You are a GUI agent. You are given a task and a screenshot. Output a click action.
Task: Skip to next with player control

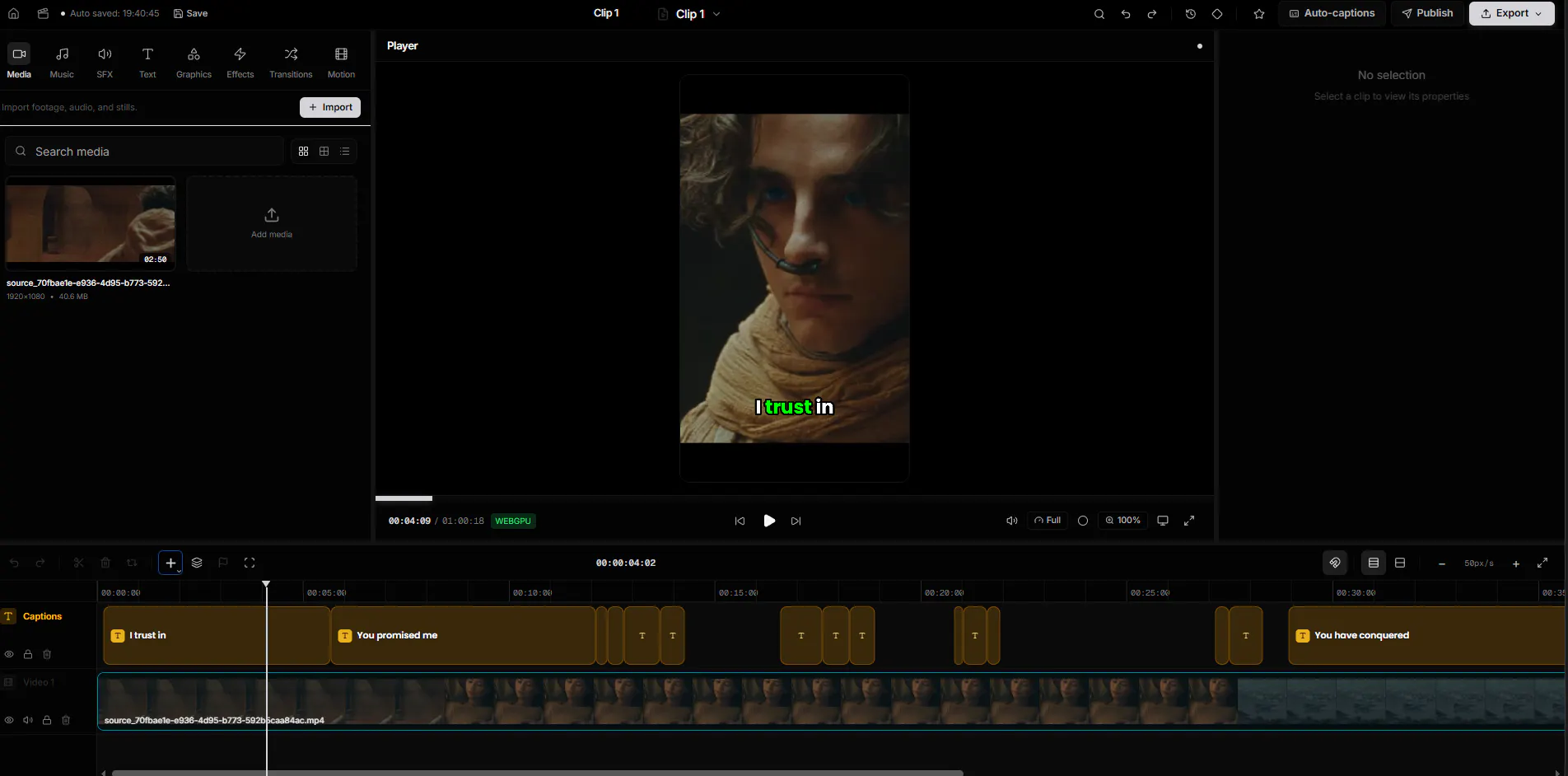796,521
